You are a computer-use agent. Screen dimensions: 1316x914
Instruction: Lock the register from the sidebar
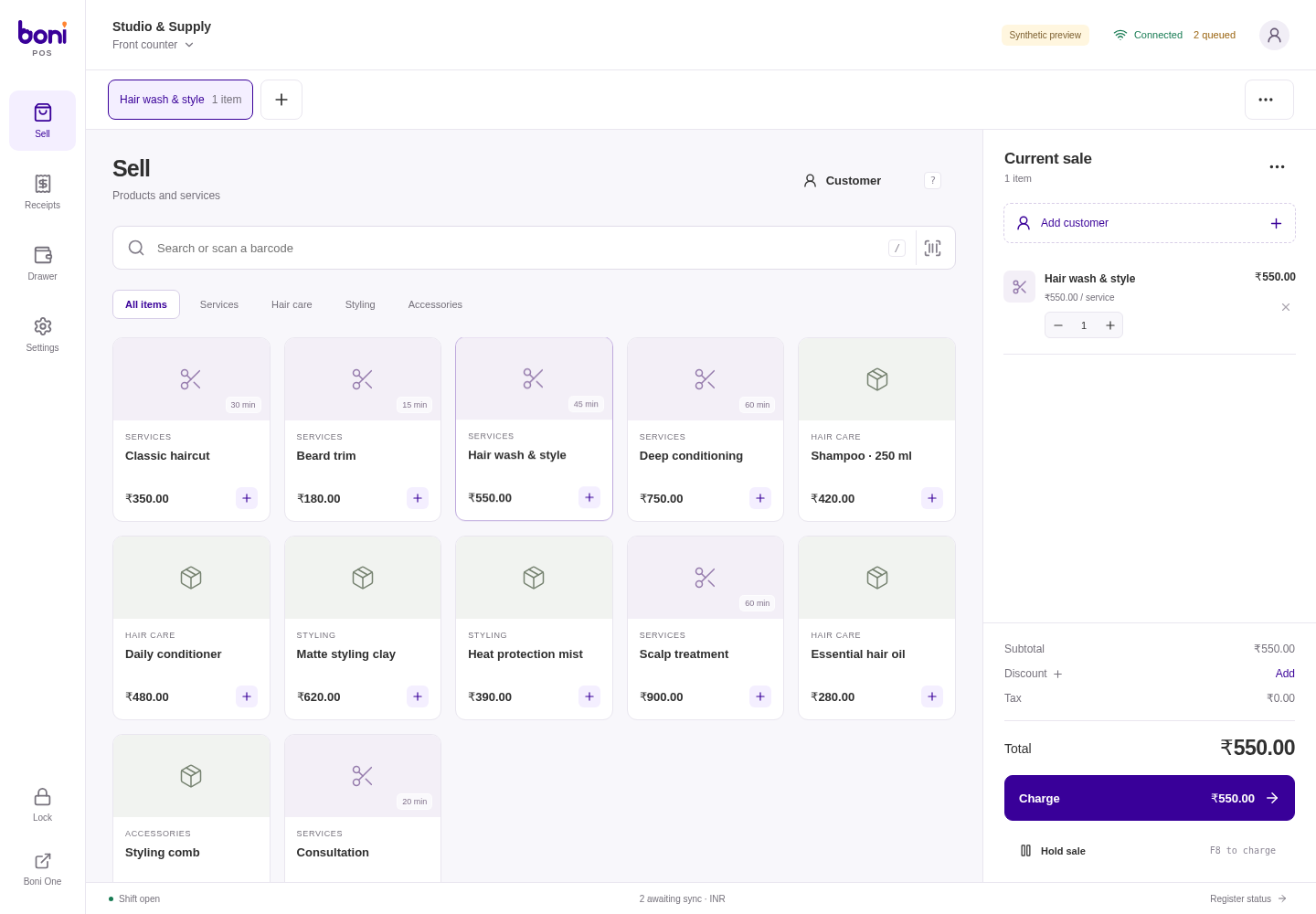click(x=42, y=804)
